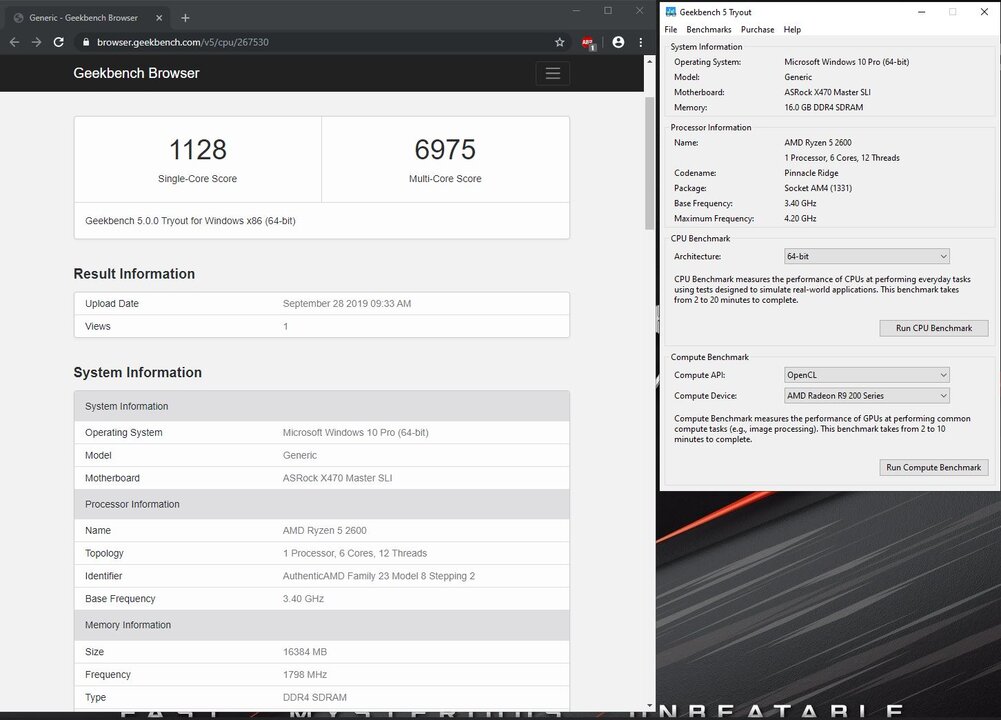This screenshot has height=720, width=1001.
Task: Open the Help menu in Geekbench 5
Action: coord(792,29)
